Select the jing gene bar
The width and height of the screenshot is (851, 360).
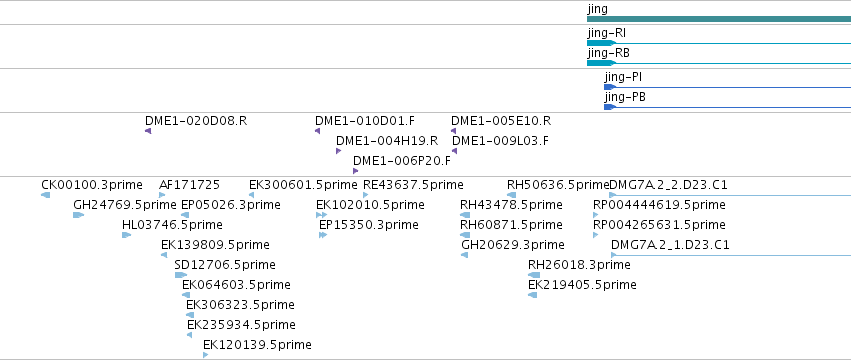pyautogui.click(x=719, y=19)
